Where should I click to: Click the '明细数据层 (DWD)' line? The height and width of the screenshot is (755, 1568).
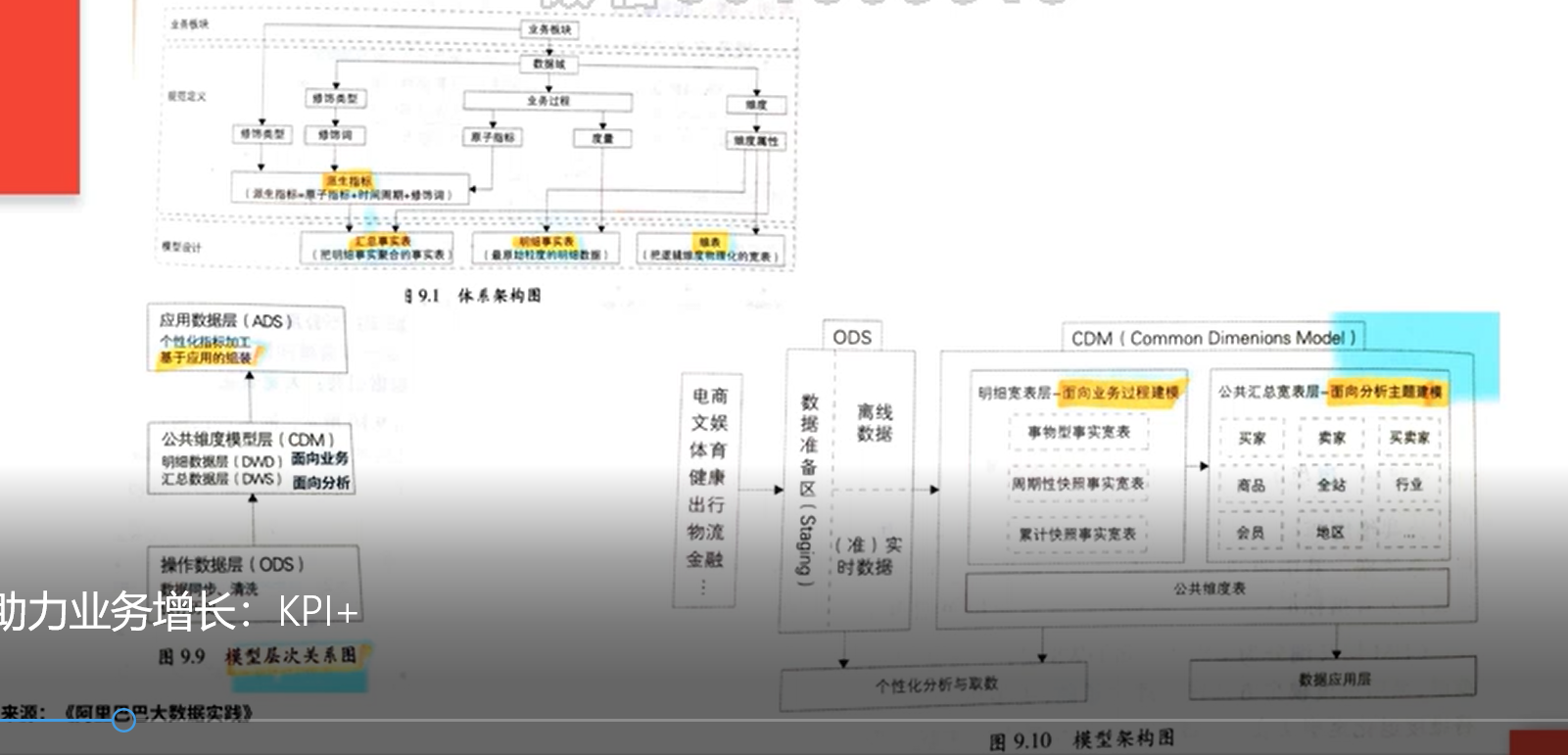(x=222, y=461)
